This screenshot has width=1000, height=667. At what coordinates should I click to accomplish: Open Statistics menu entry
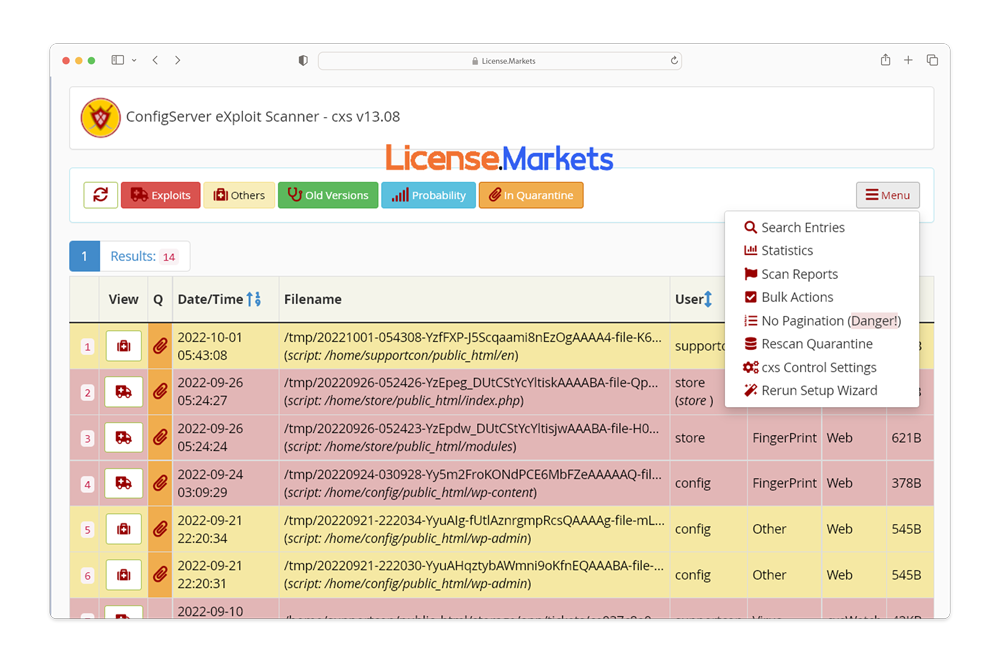coord(778,251)
